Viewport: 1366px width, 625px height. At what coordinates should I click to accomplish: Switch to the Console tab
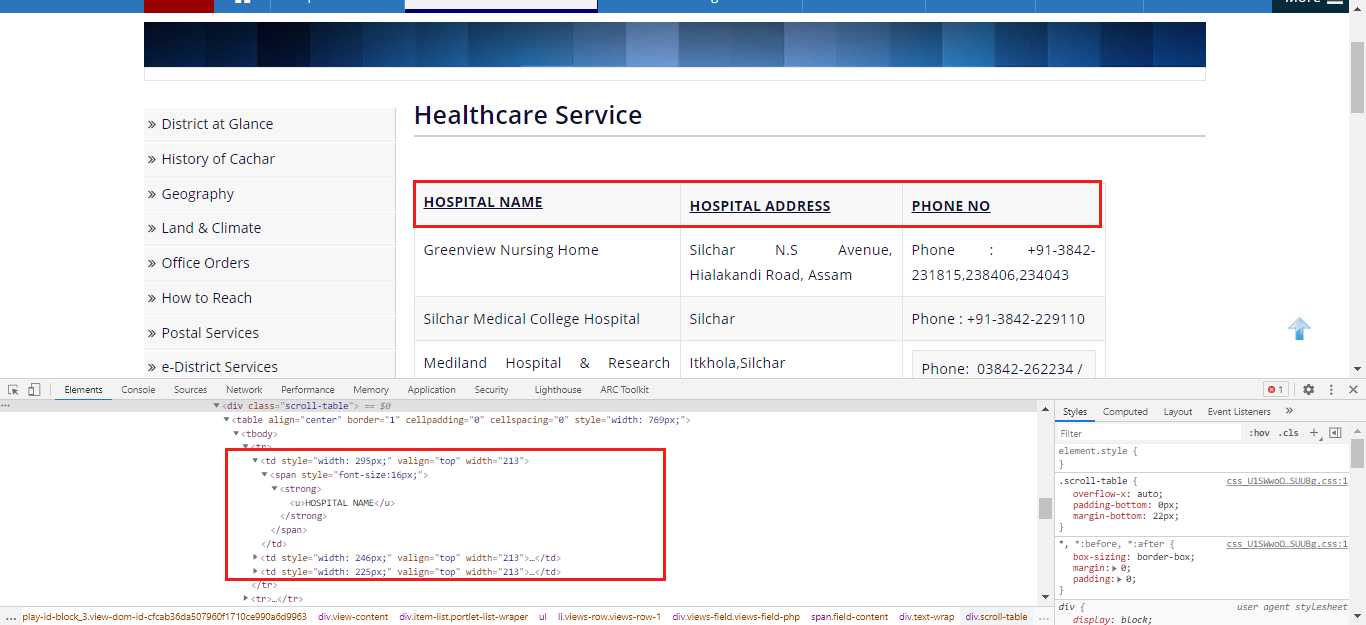tap(138, 390)
